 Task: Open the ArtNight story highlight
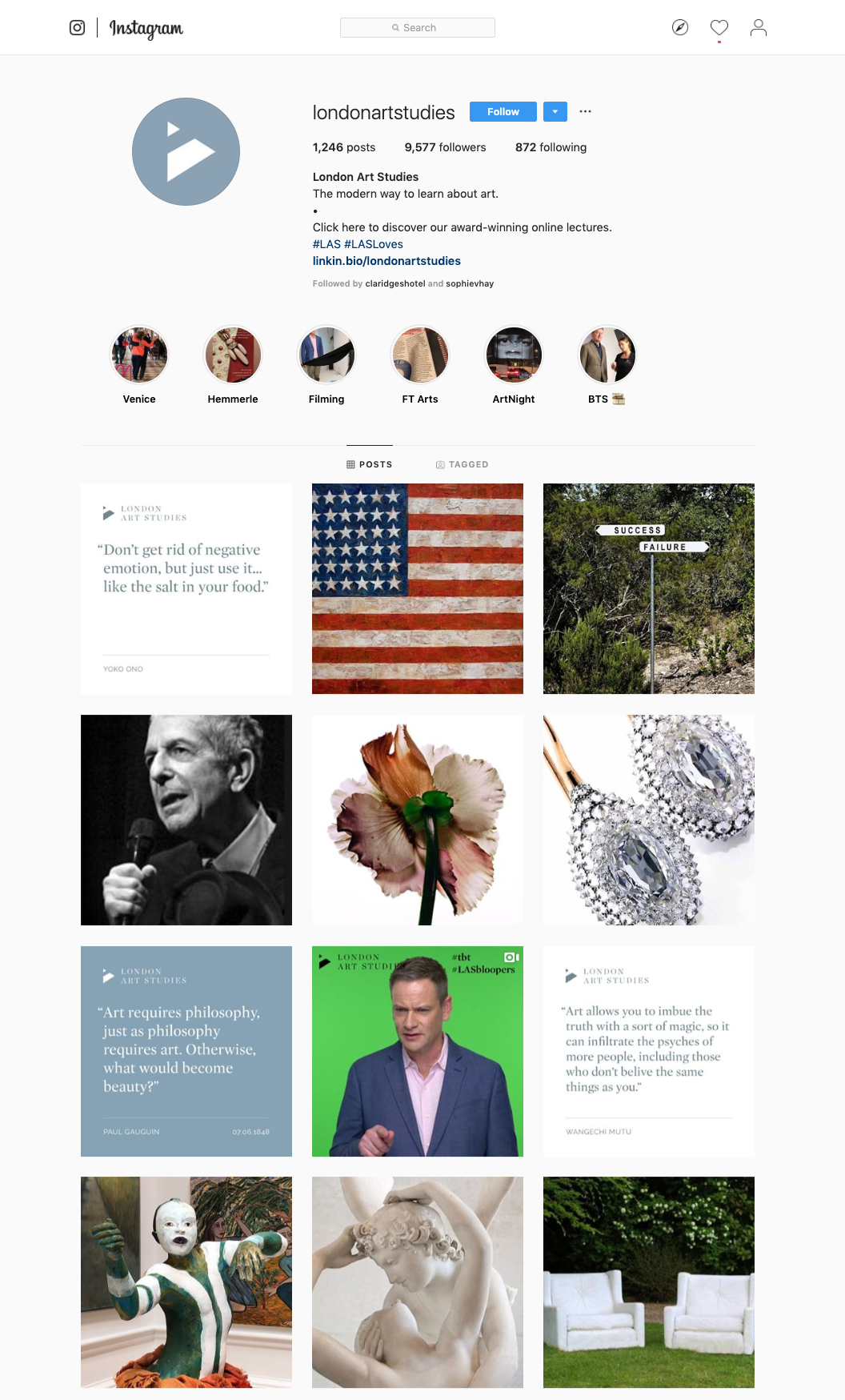(x=514, y=355)
